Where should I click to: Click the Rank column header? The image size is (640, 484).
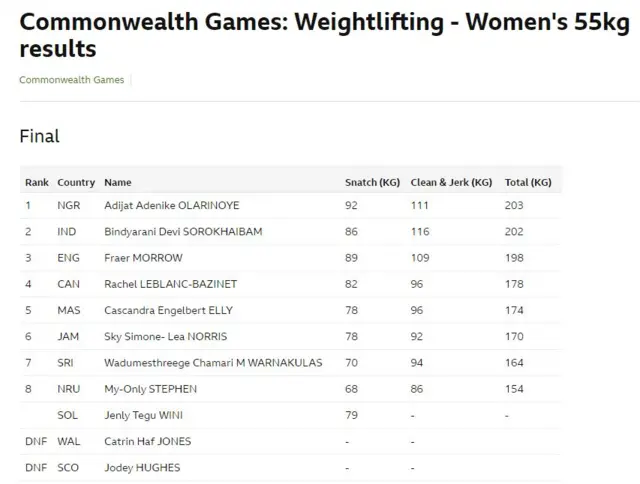coord(37,183)
